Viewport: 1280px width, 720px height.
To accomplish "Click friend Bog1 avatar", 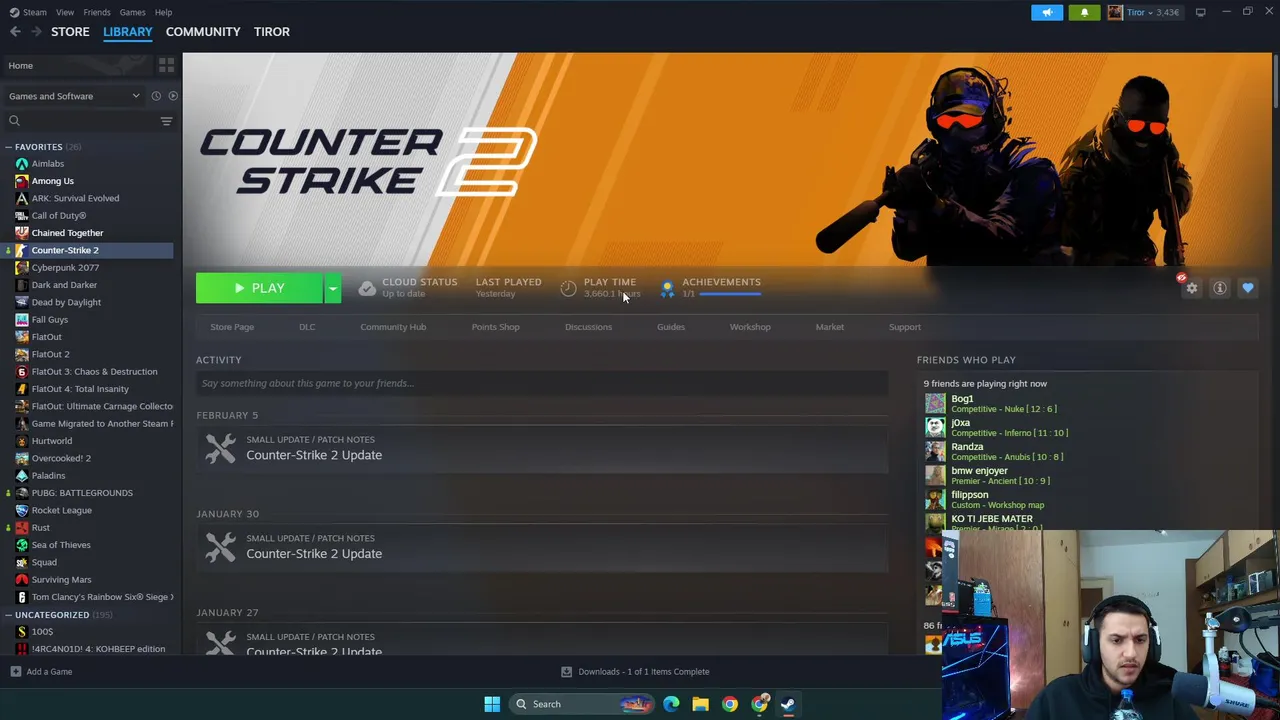I will (935, 403).
